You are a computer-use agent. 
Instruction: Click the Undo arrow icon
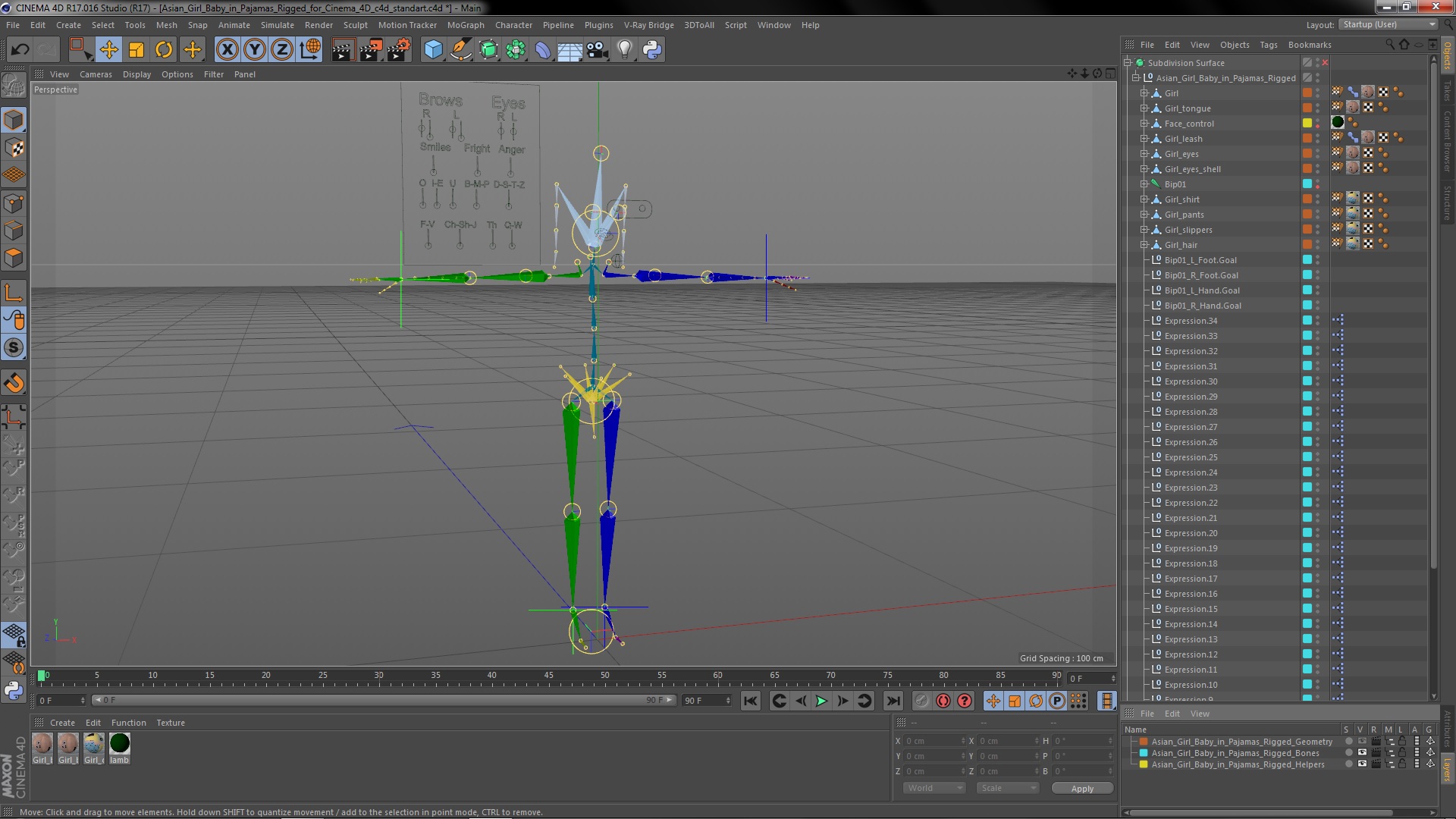coord(20,50)
